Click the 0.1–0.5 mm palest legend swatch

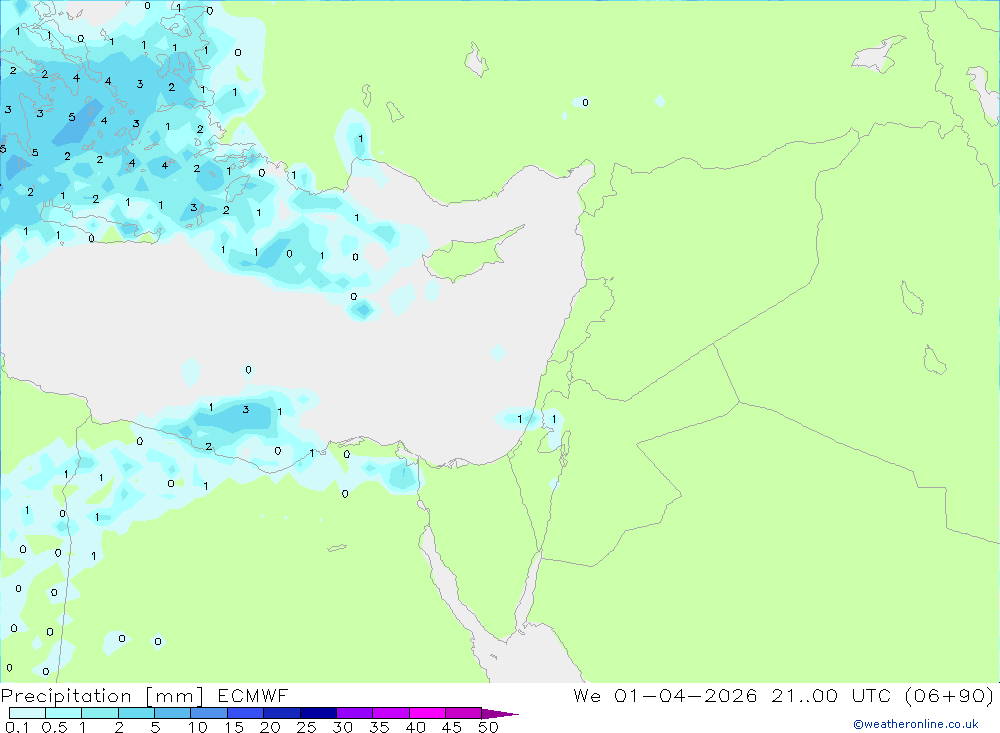coord(27,713)
